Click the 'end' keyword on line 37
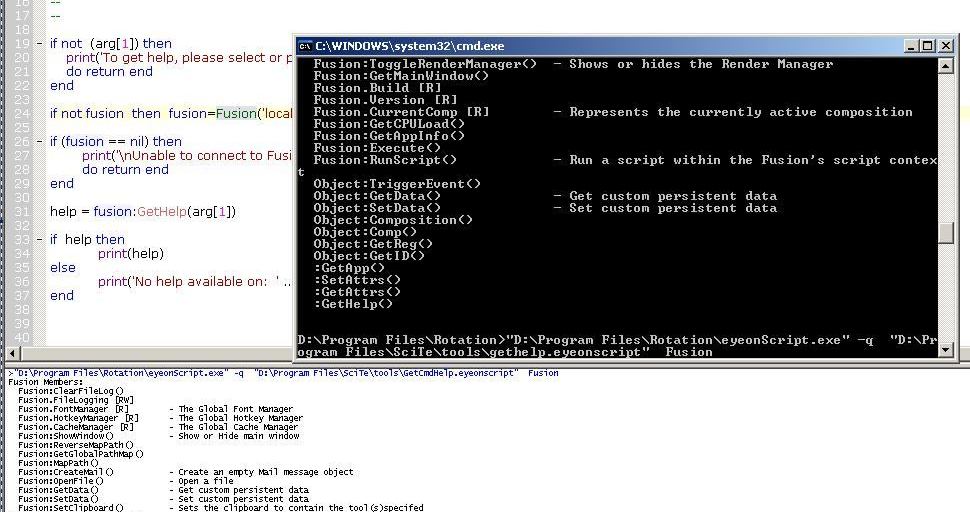Screen dimensions: 970x512 (62, 296)
